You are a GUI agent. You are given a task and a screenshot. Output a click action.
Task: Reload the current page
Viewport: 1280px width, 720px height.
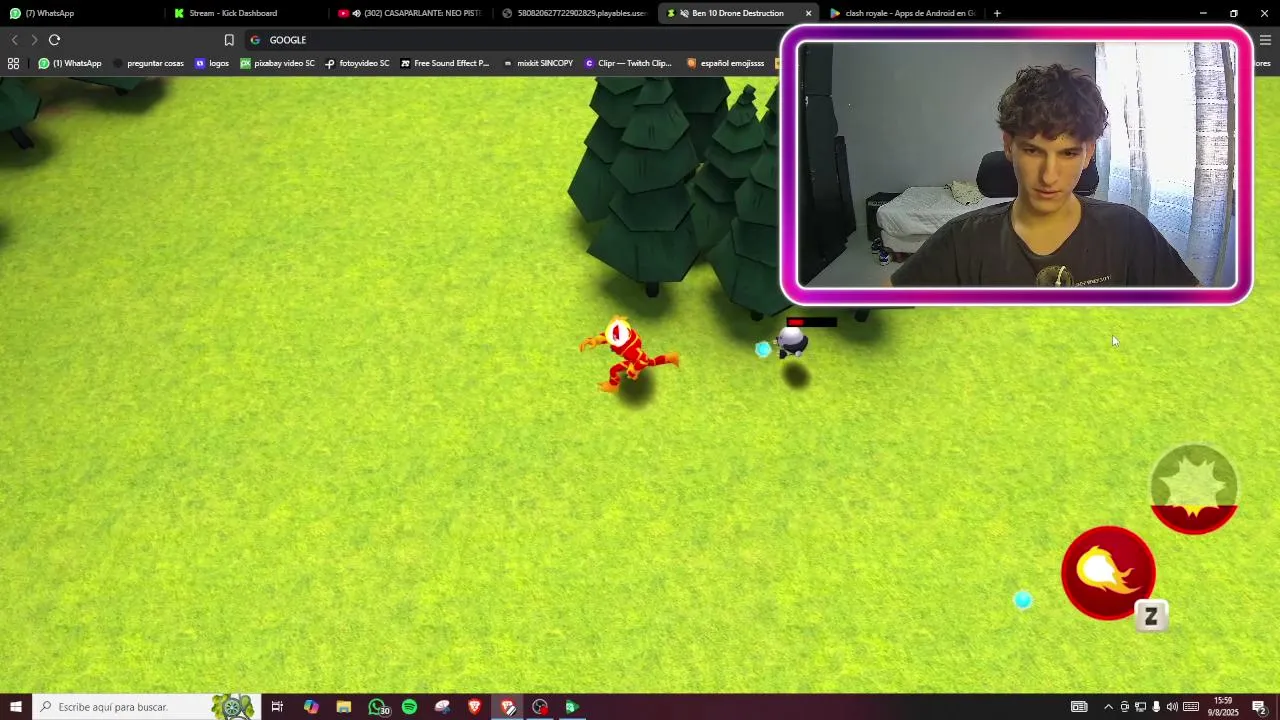coord(55,40)
